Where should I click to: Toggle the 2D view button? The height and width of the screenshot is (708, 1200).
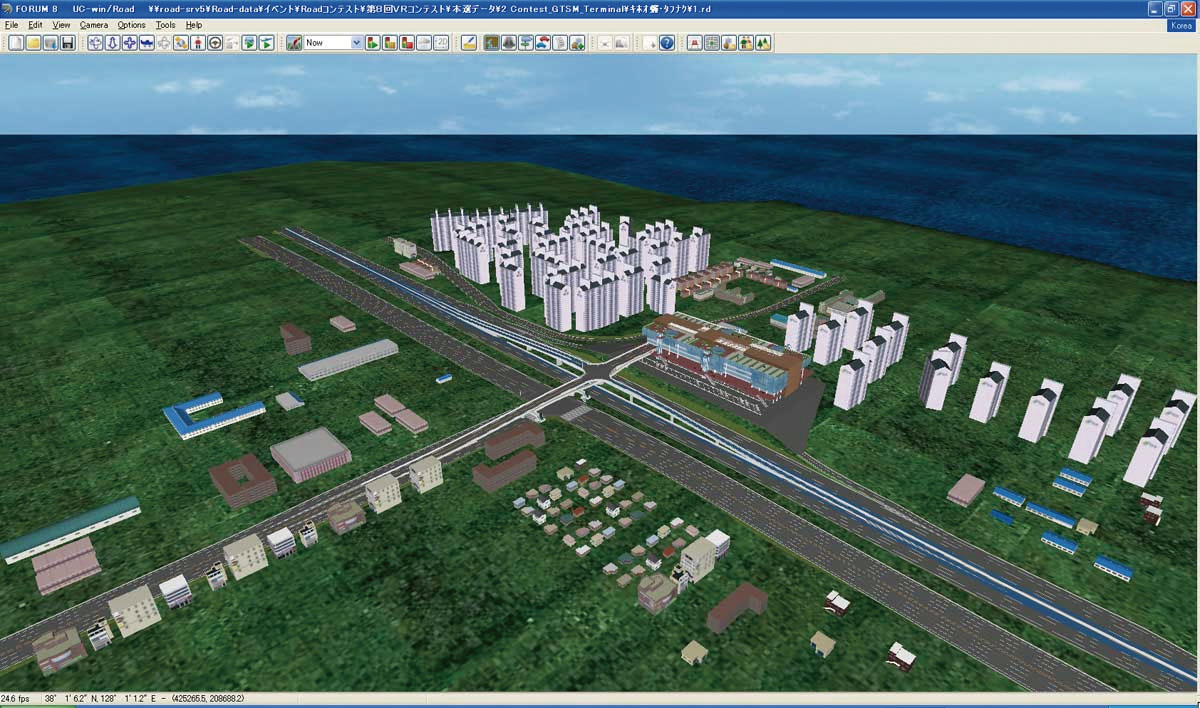[441, 43]
